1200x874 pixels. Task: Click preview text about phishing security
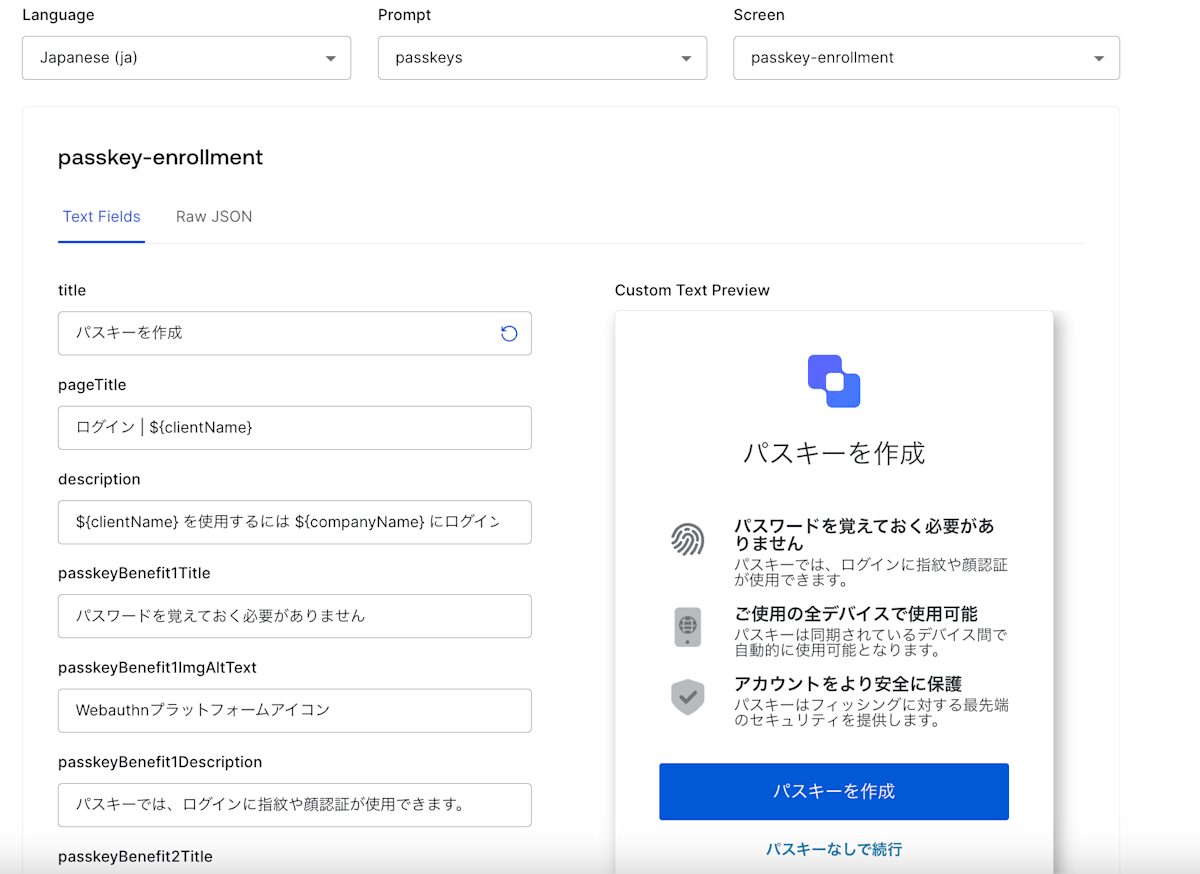(x=871, y=713)
